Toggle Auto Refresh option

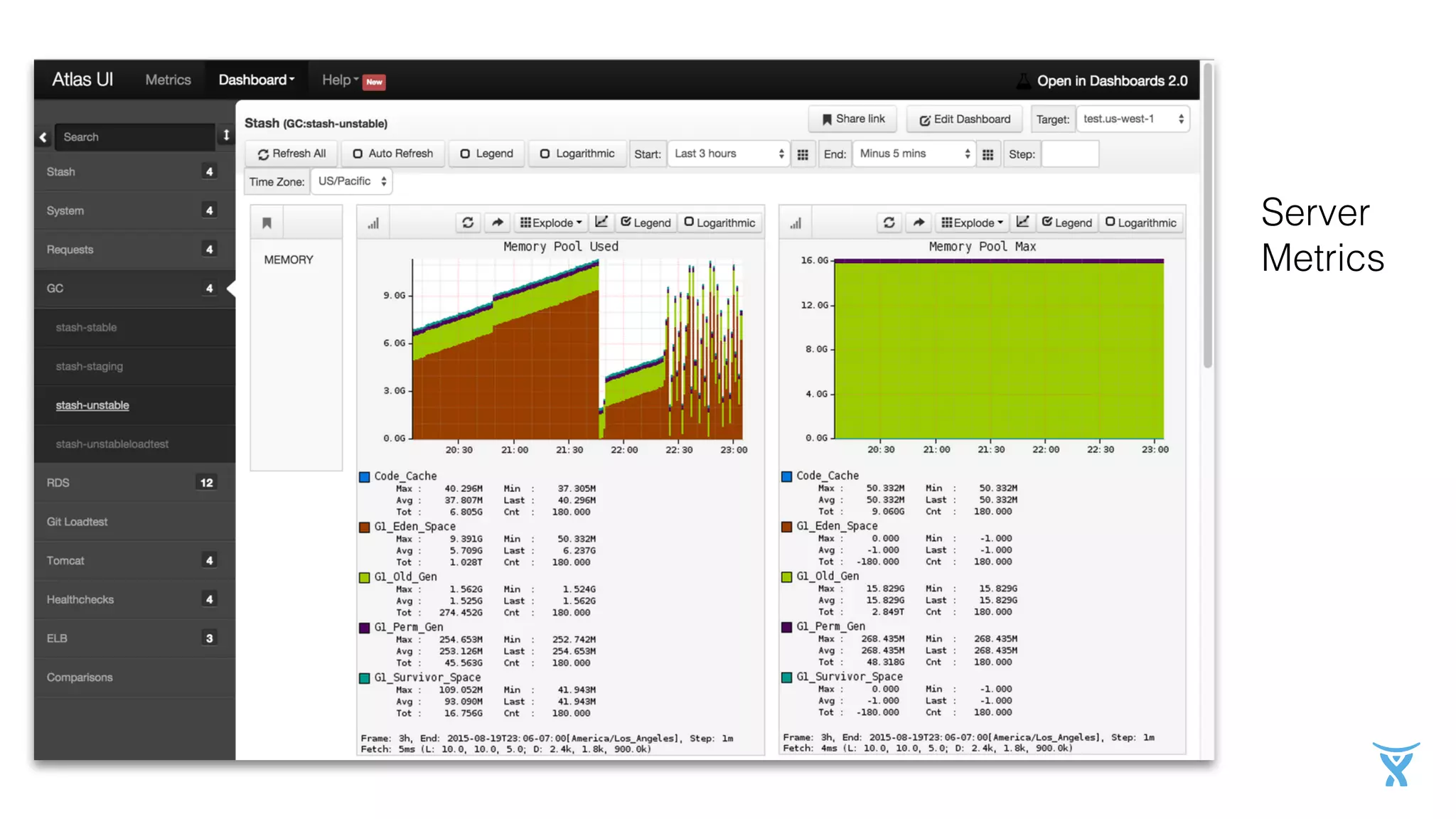tap(393, 154)
